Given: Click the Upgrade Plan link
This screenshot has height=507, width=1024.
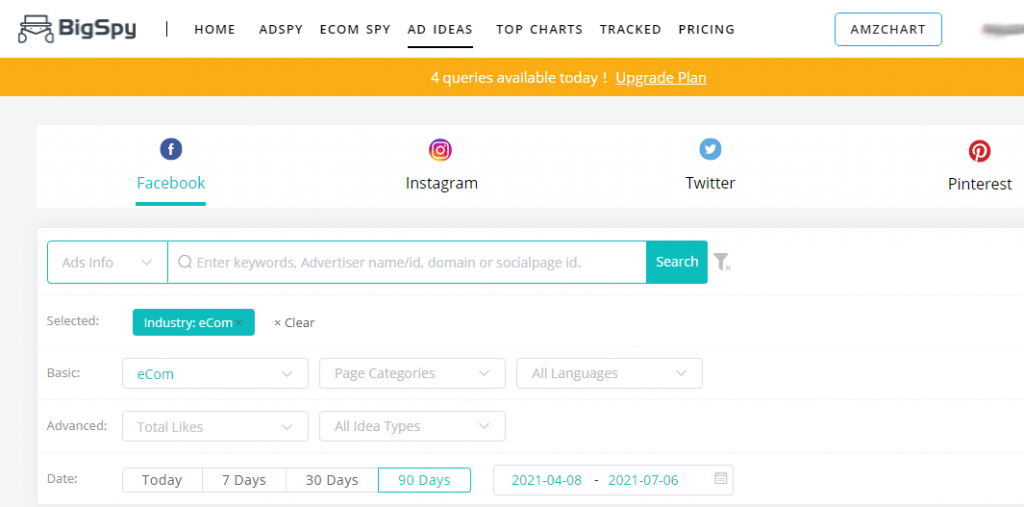Looking at the screenshot, I should coord(661,78).
